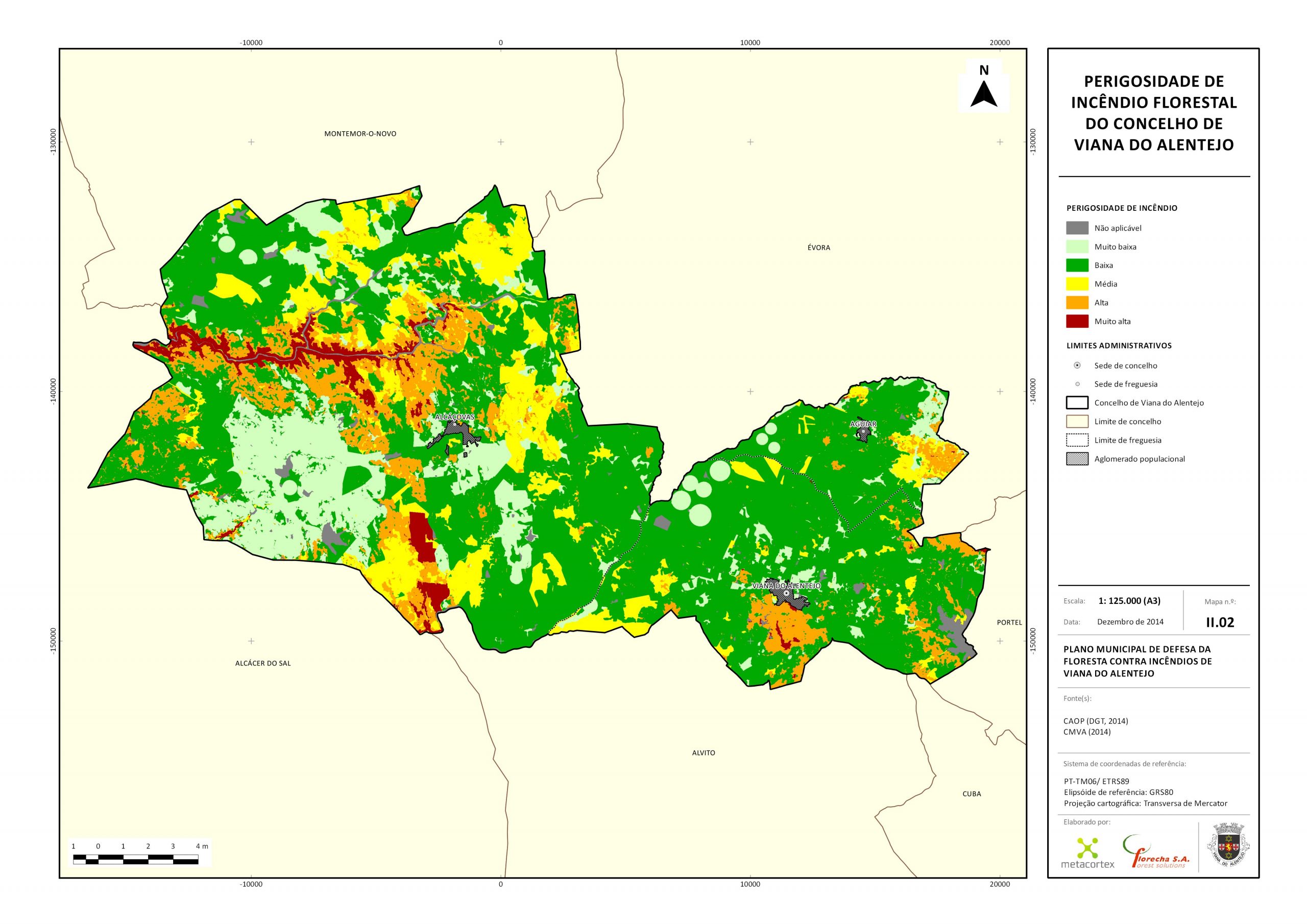Click the Aguiar town label
This screenshot has height=924, width=1307.
pyautogui.click(x=863, y=424)
